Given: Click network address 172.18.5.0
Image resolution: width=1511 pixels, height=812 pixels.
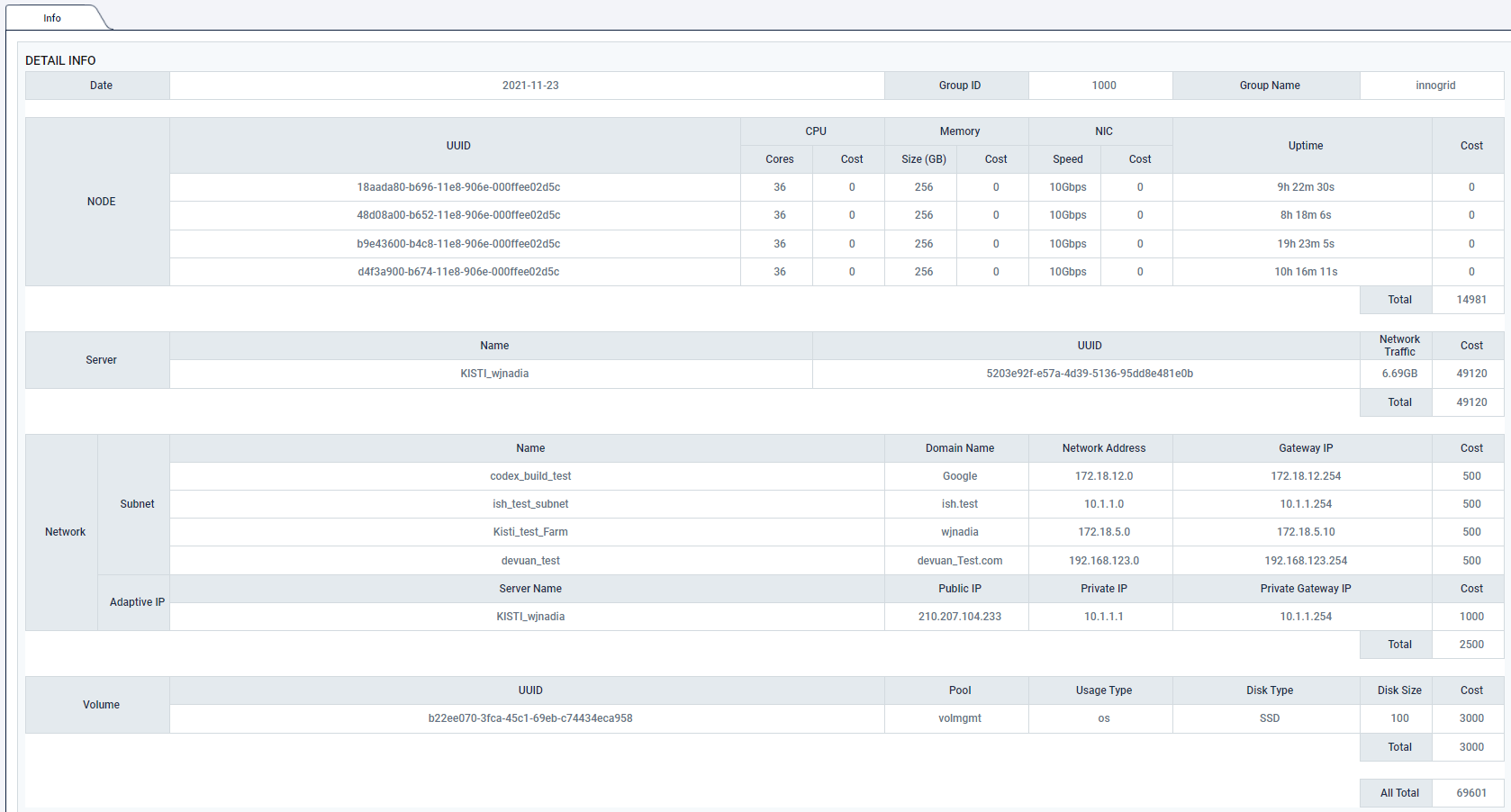Looking at the screenshot, I should pos(1104,532).
